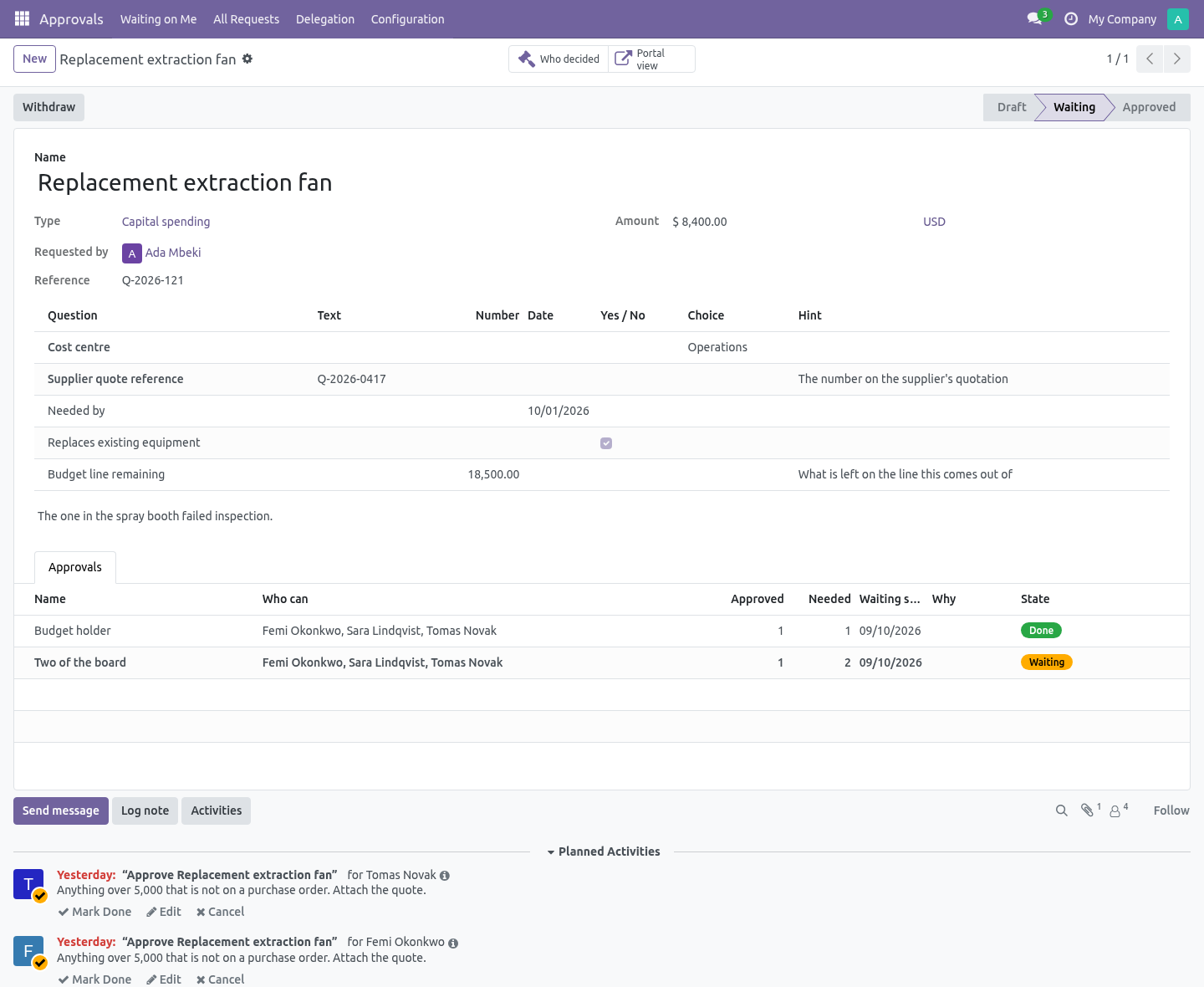Open the Who decided report
This screenshot has width=1204, height=987.
559,59
